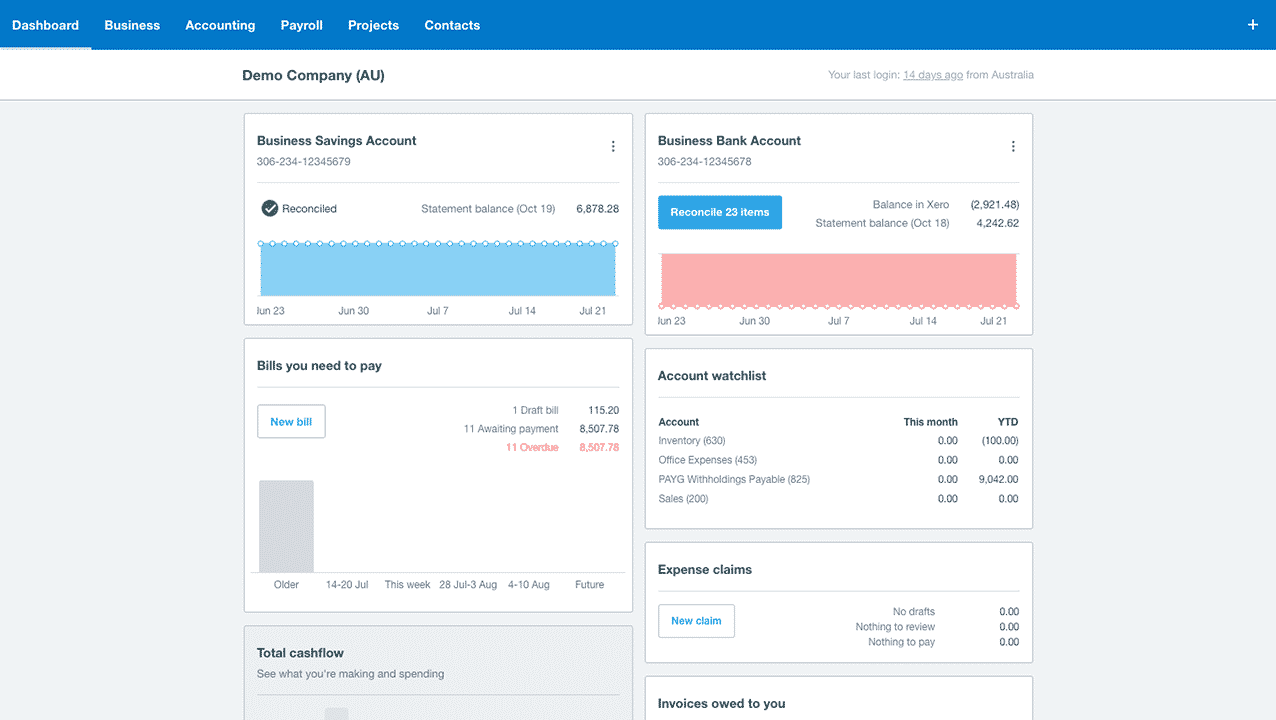
Task: Click savings statement balance 6,878.28
Action: tap(597, 209)
